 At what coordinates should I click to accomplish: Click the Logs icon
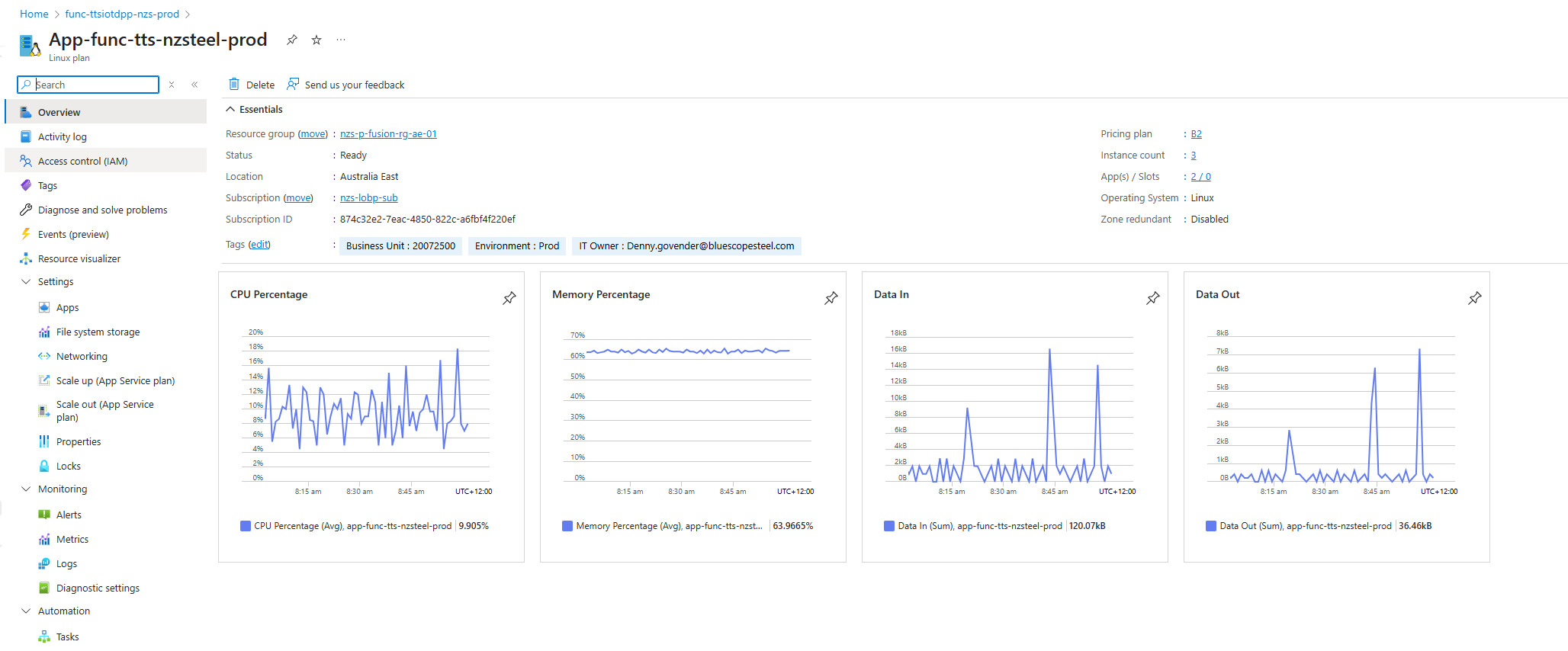44,563
